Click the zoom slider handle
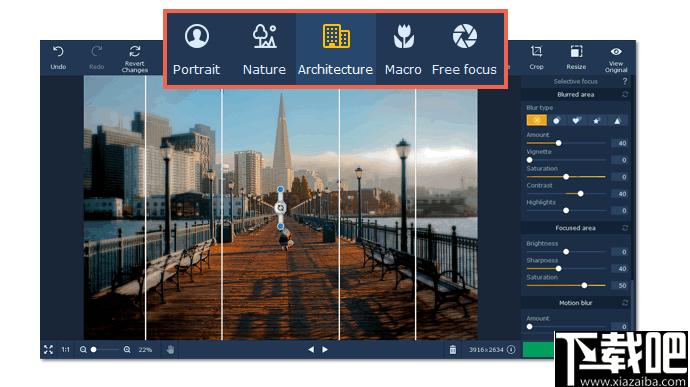Screen dimensions: 690x387 93,350
